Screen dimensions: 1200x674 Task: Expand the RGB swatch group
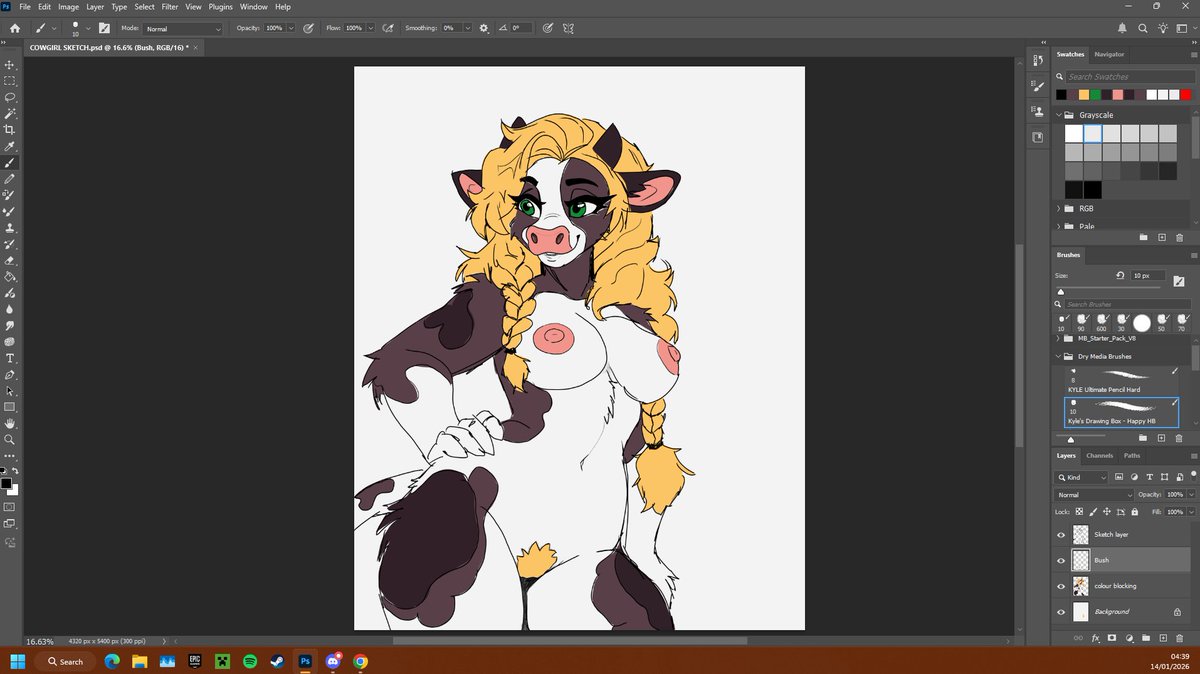(1058, 208)
